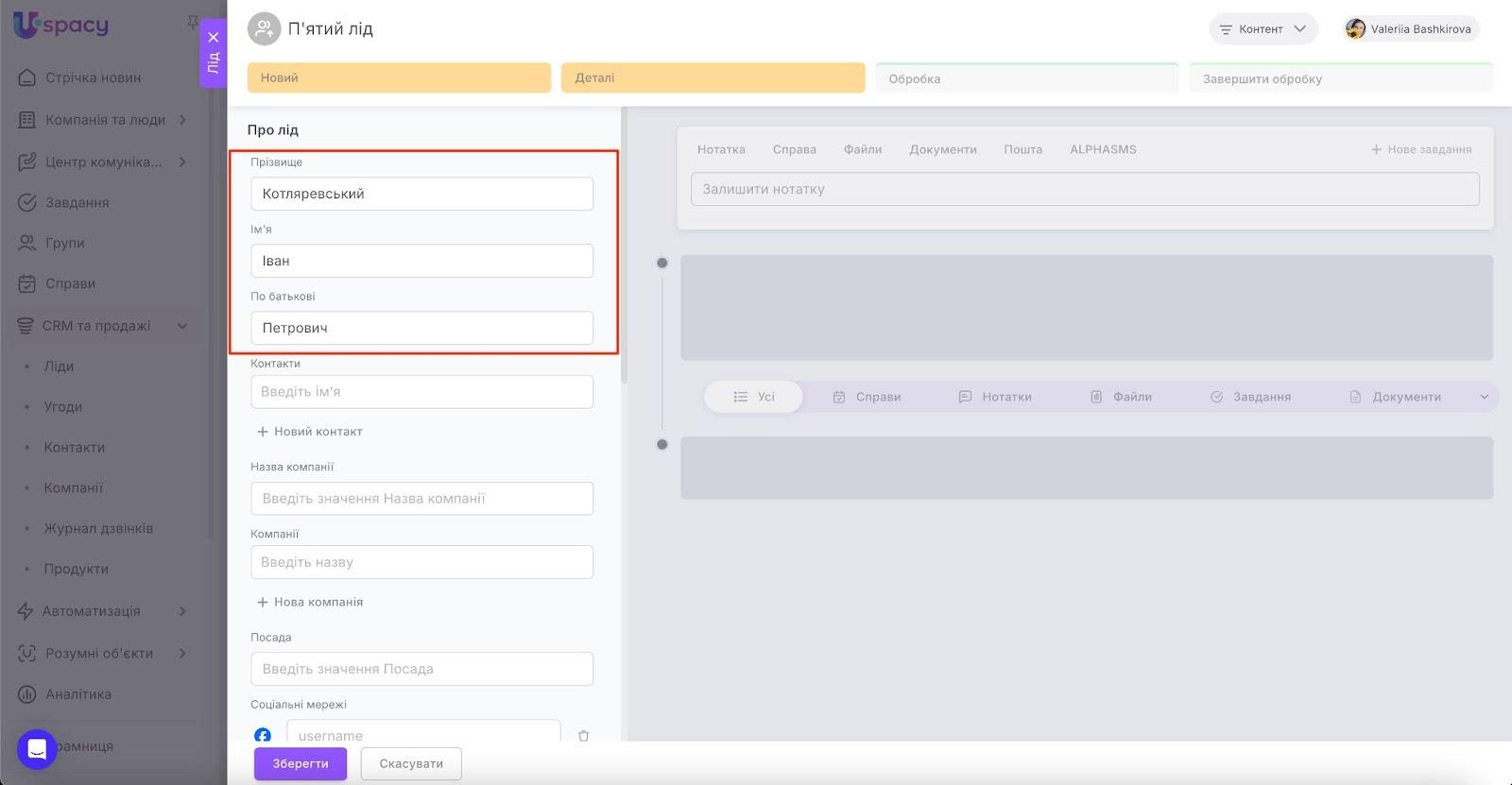The image size is (1512, 785).
Task: Delete social network entry with trash icon
Action: pyautogui.click(x=583, y=735)
